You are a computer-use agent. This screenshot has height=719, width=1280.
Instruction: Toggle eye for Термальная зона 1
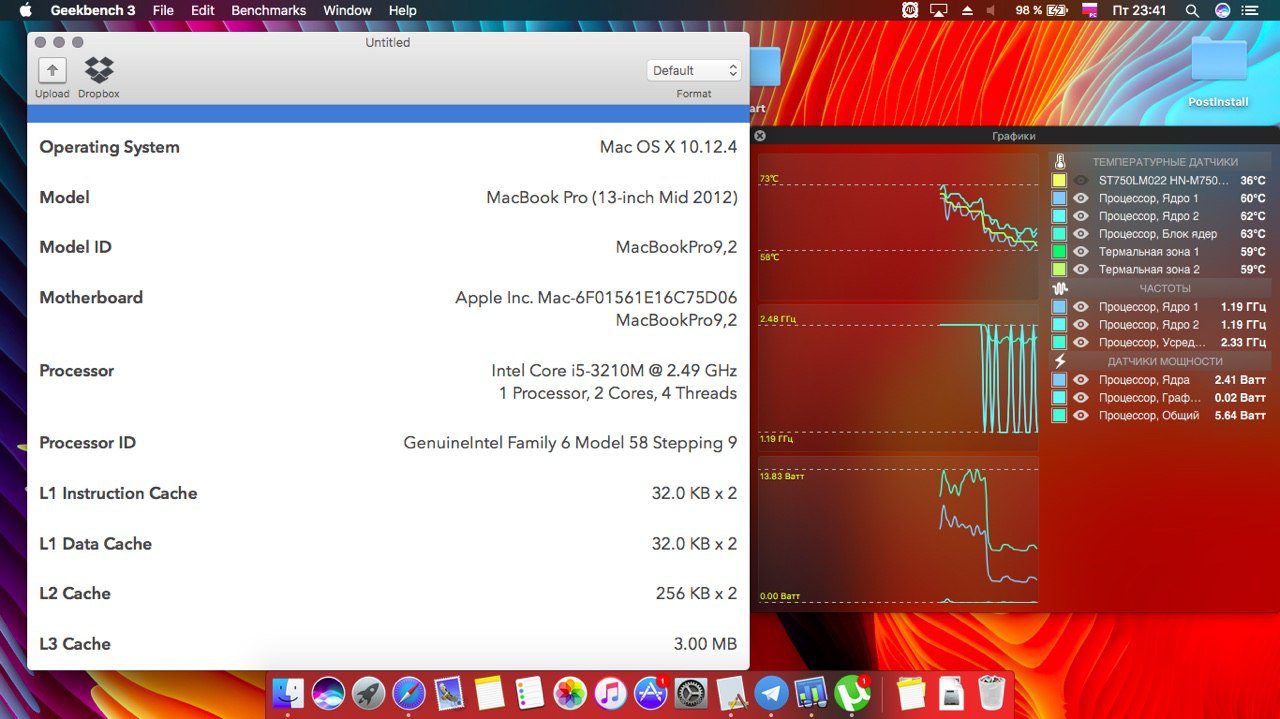coord(1081,252)
